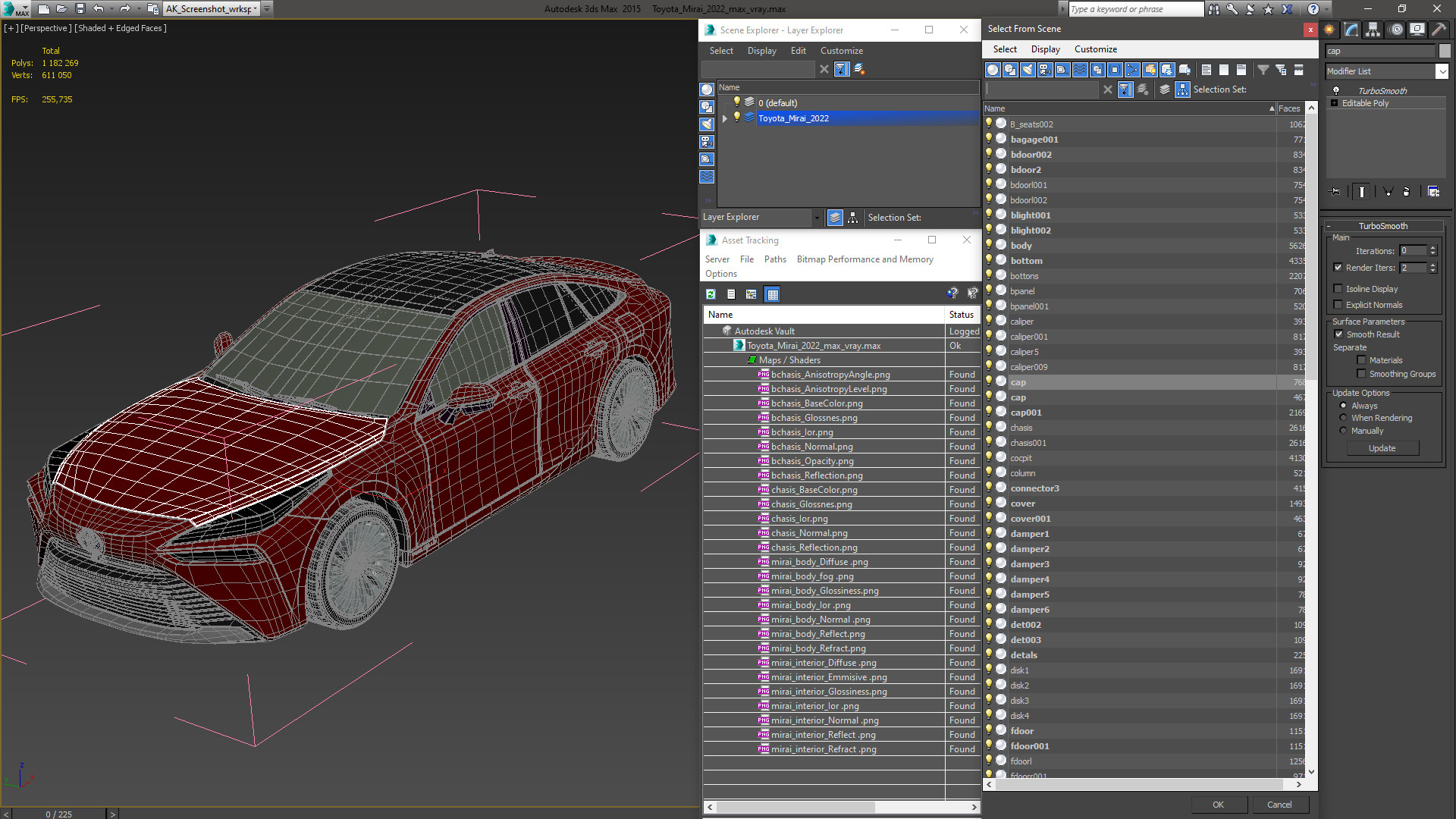Click Shaded + Edged Faces viewport label

point(120,28)
